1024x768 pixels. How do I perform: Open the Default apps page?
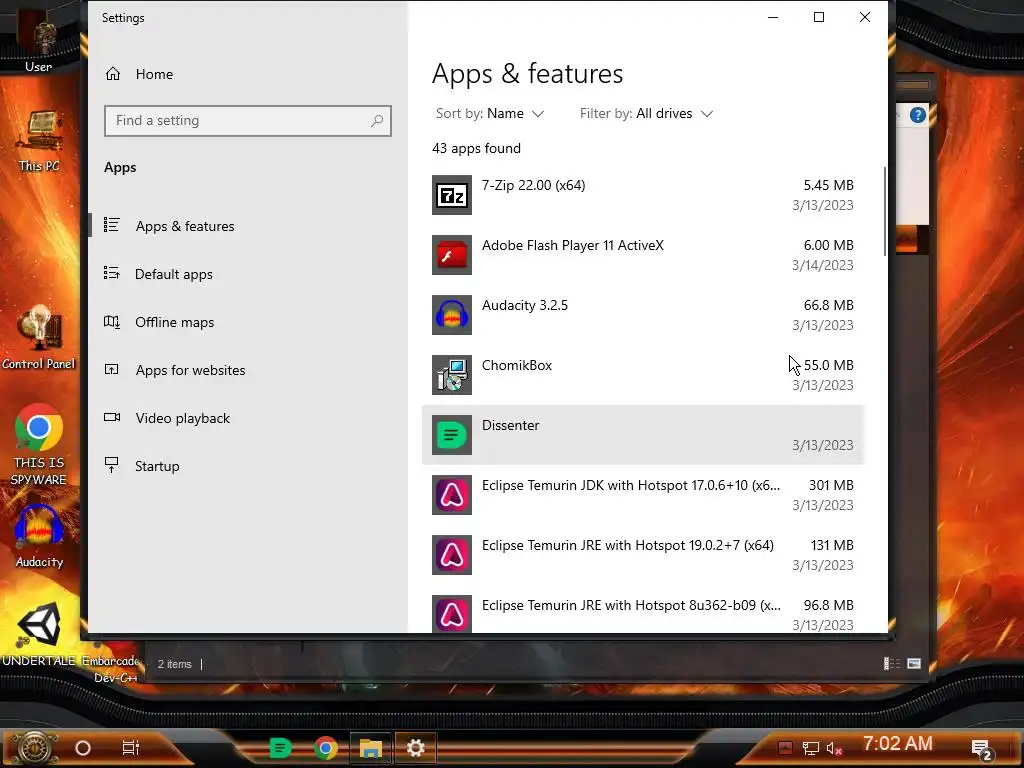click(x=248, y=274)
